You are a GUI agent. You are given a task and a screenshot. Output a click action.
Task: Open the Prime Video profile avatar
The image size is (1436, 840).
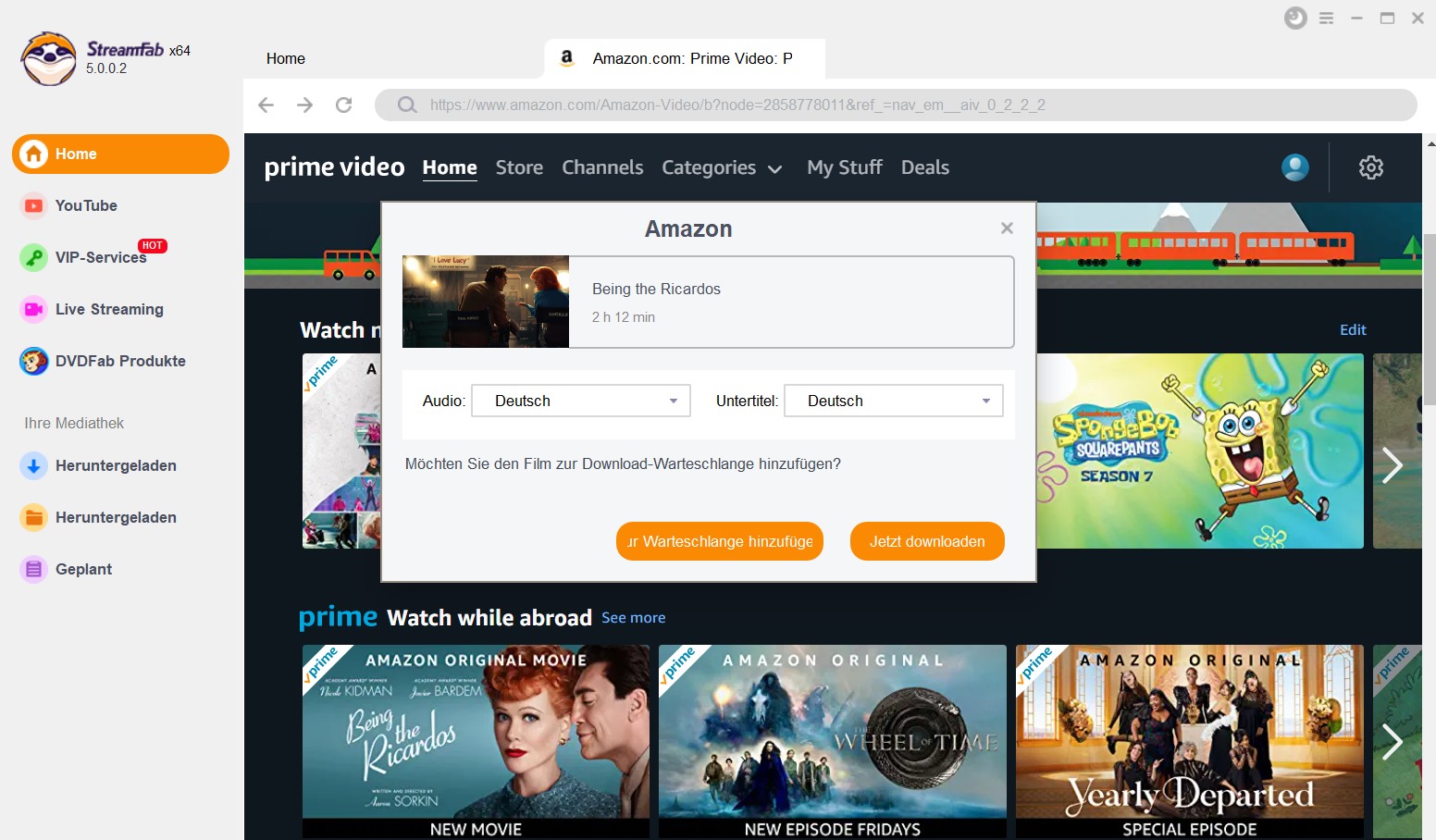click(1295, 167)
